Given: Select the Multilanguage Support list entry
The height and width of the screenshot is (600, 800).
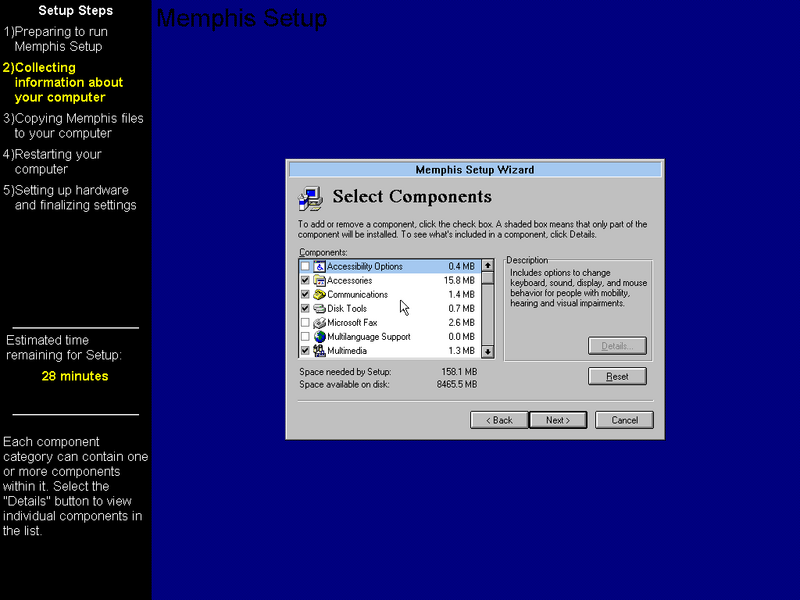Looking at the screenshot, I should [390, 337].
